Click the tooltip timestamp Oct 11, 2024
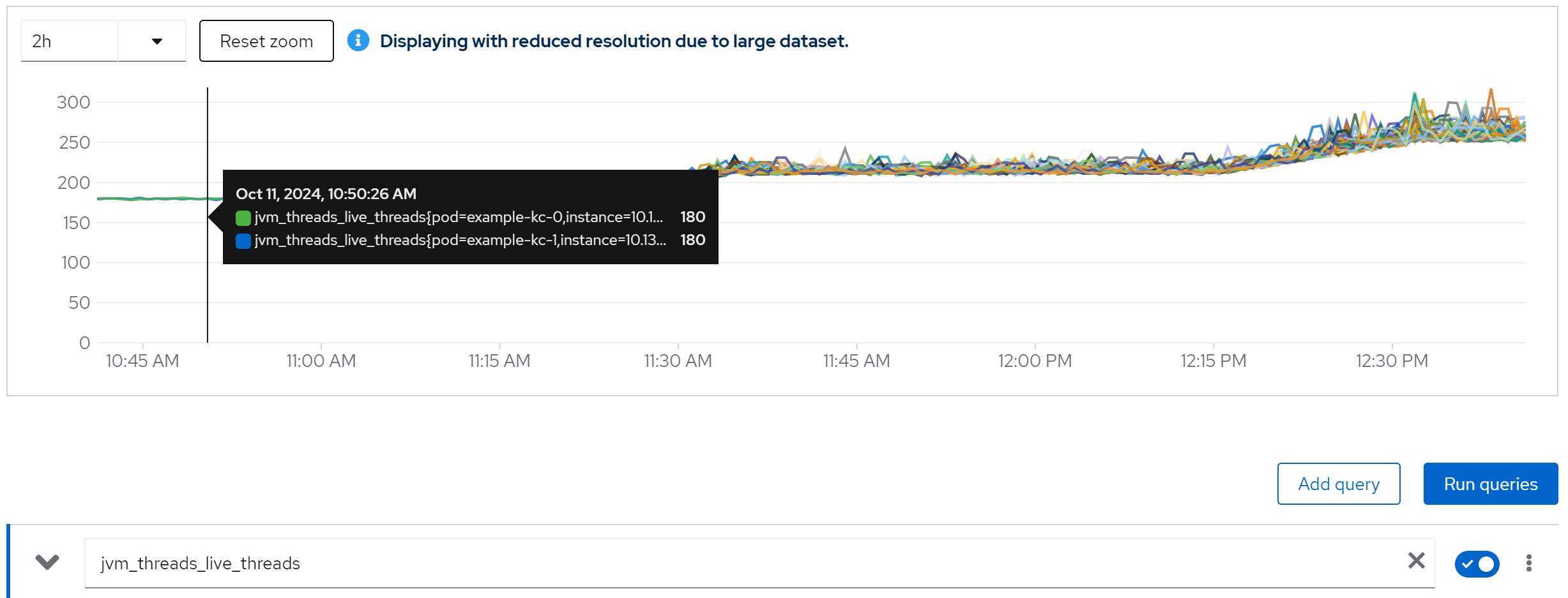This screenshot has width=1568, height=598. [326, 194]
